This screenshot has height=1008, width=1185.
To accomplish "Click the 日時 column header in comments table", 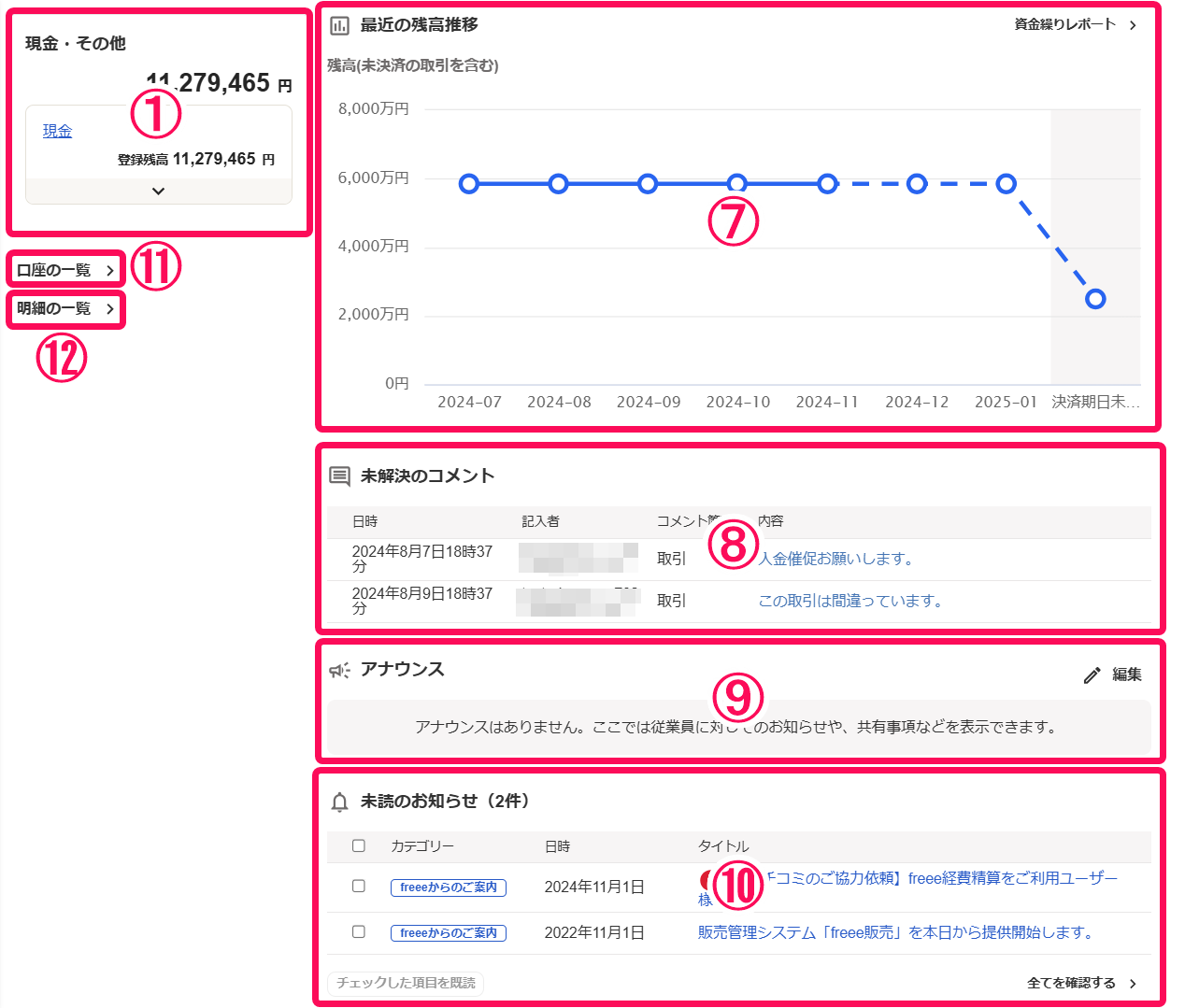I will coord(364,521).
